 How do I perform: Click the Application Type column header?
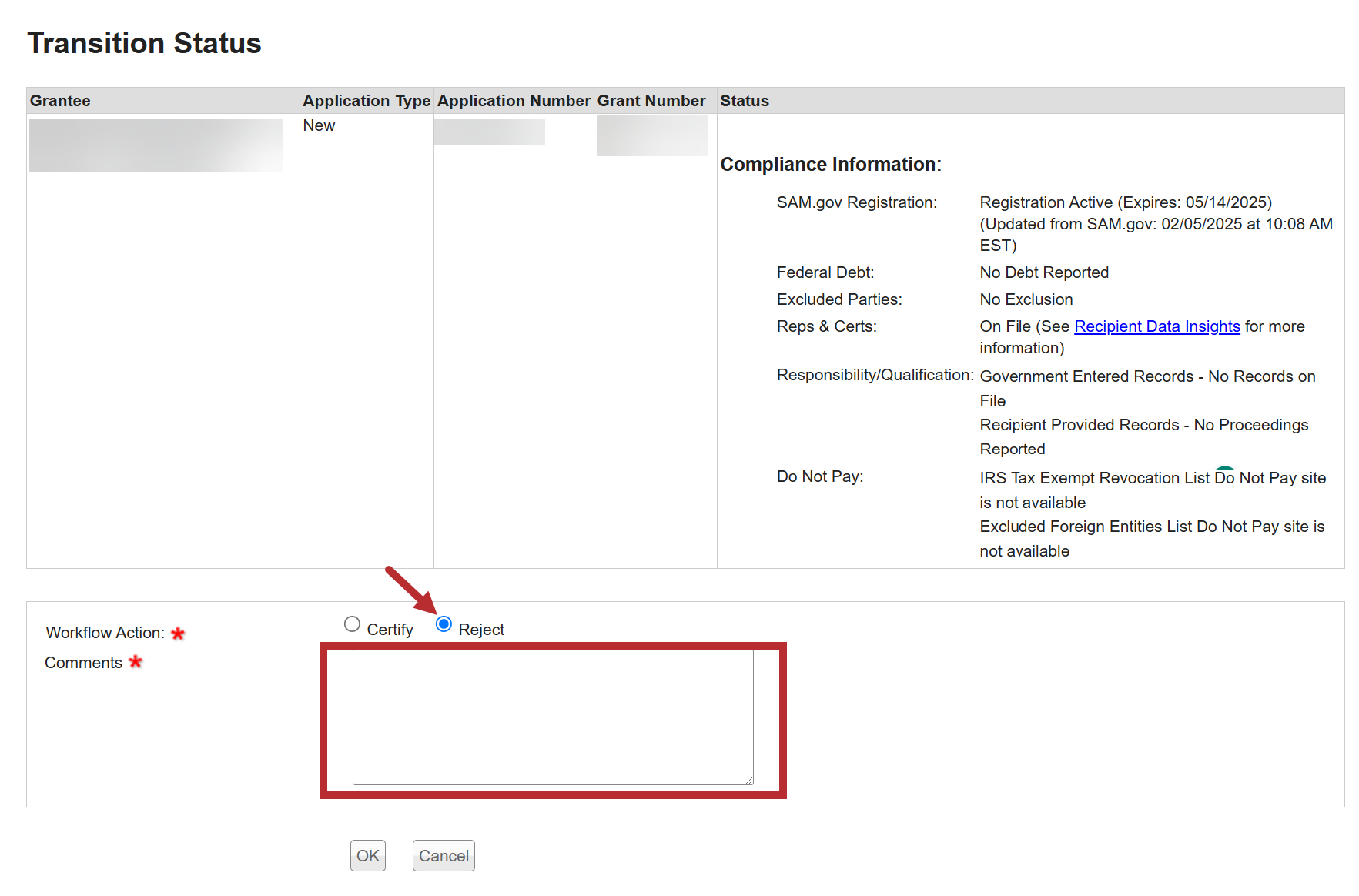click(366, 101)
